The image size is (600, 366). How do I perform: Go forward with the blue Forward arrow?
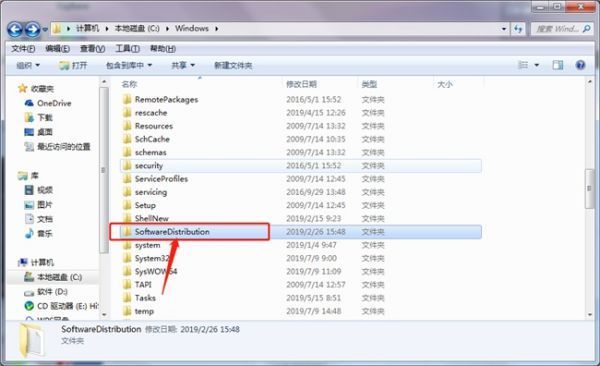click(x=33, y=29)
